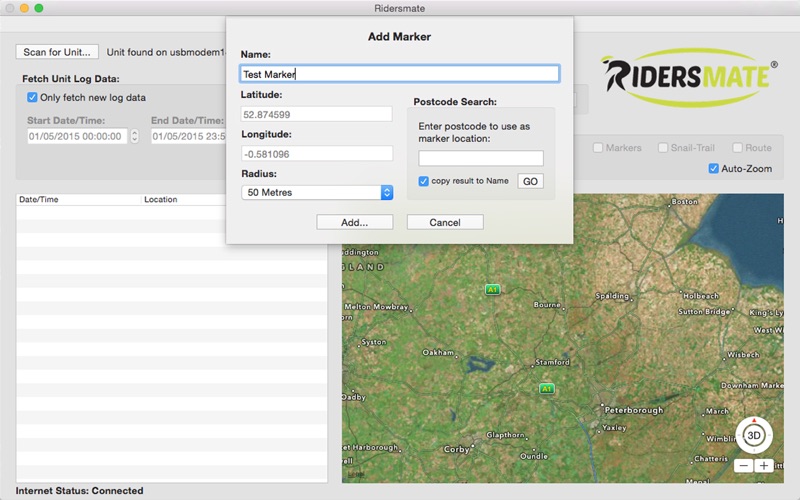
Task: Click the yellow minimize window button
Action: tap(24, 8)
